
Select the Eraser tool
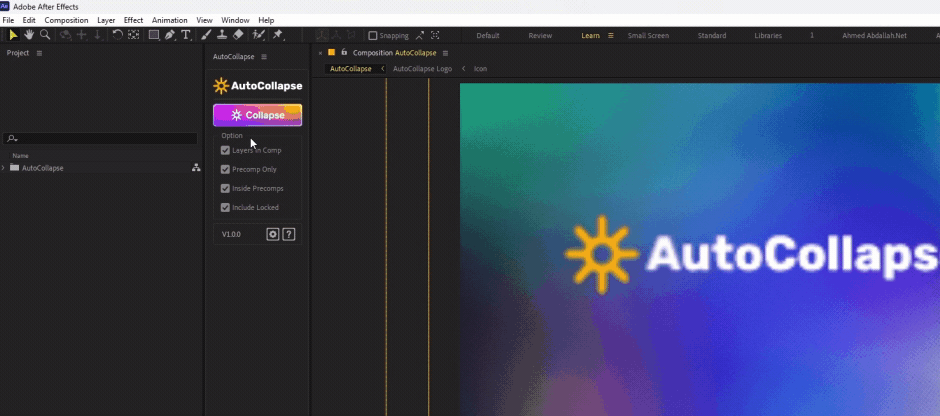238,35
